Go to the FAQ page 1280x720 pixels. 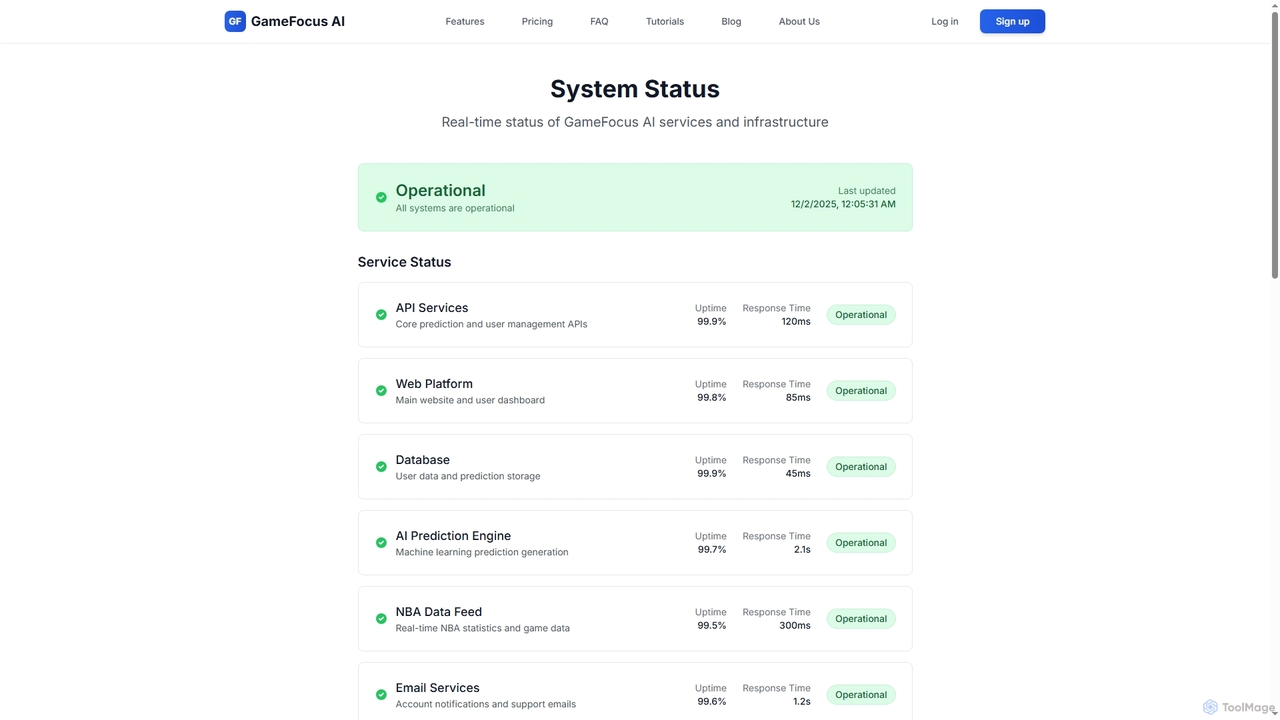[599, 21]
